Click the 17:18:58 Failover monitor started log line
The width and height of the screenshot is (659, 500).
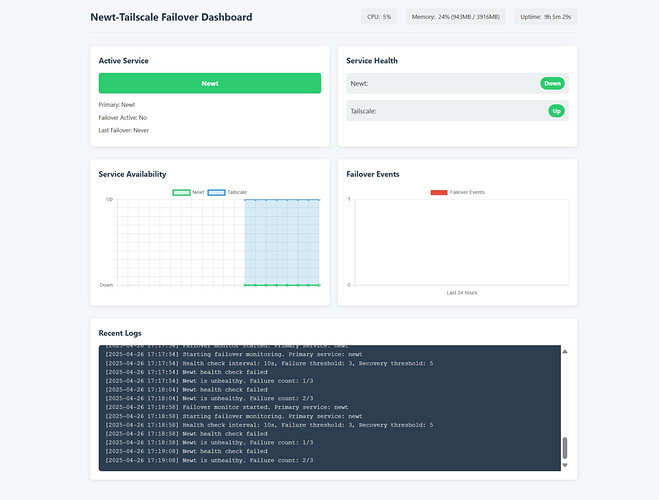[x=227, y=407]
